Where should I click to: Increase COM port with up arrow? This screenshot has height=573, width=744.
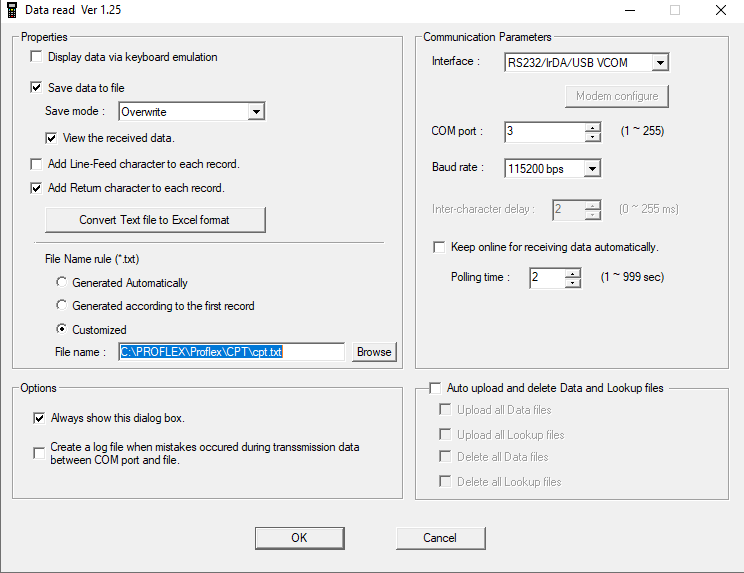coord(593,127)
